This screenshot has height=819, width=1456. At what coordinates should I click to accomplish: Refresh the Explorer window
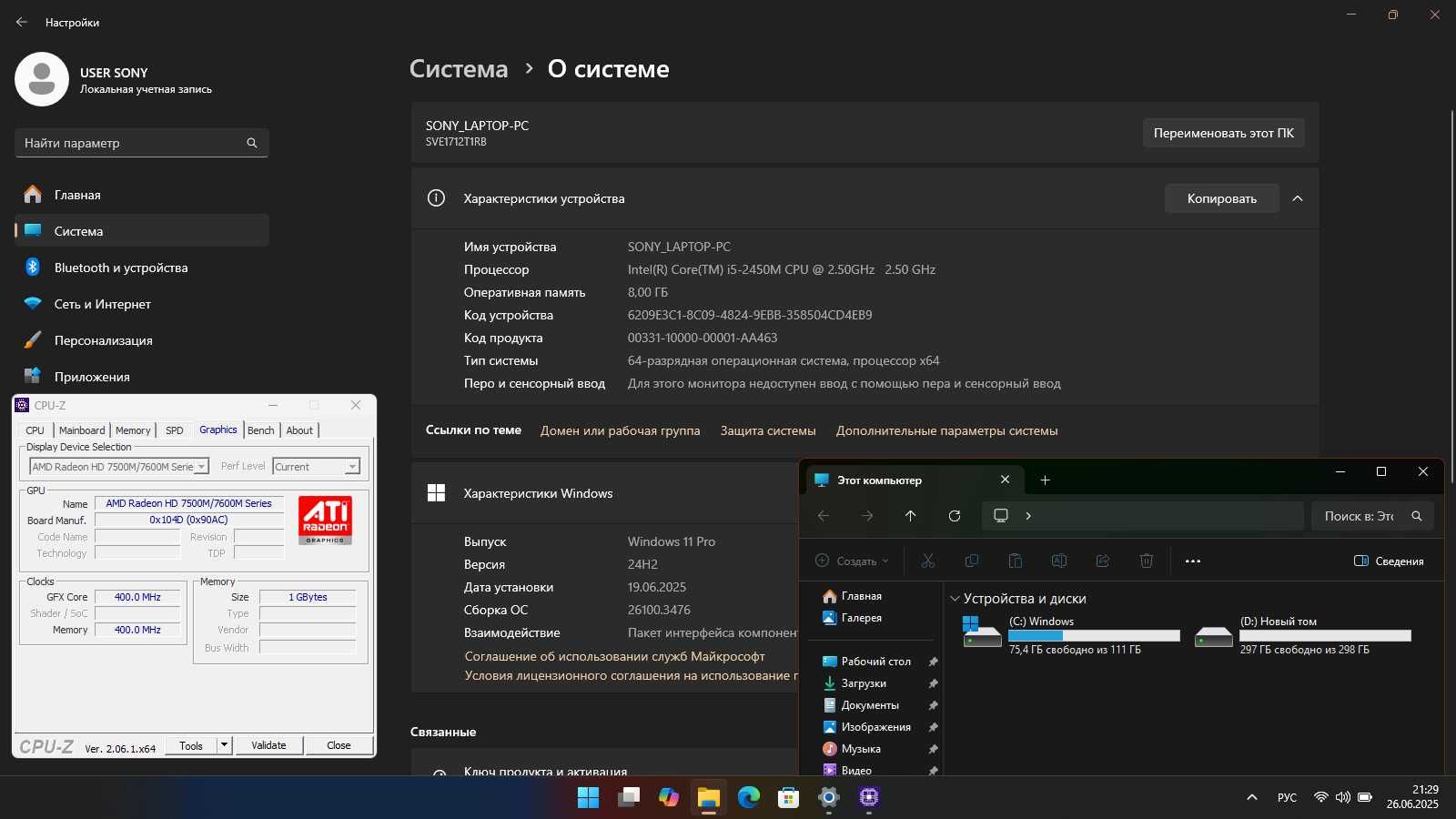pos(955,516)
